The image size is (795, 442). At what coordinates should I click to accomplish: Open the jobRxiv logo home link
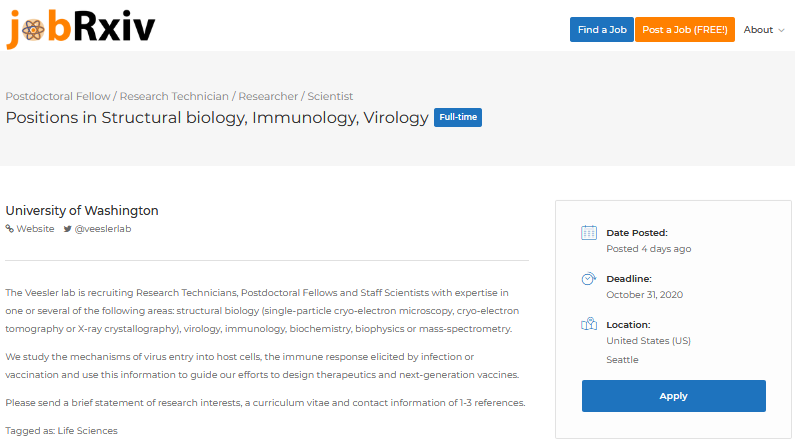coord(81,28)
